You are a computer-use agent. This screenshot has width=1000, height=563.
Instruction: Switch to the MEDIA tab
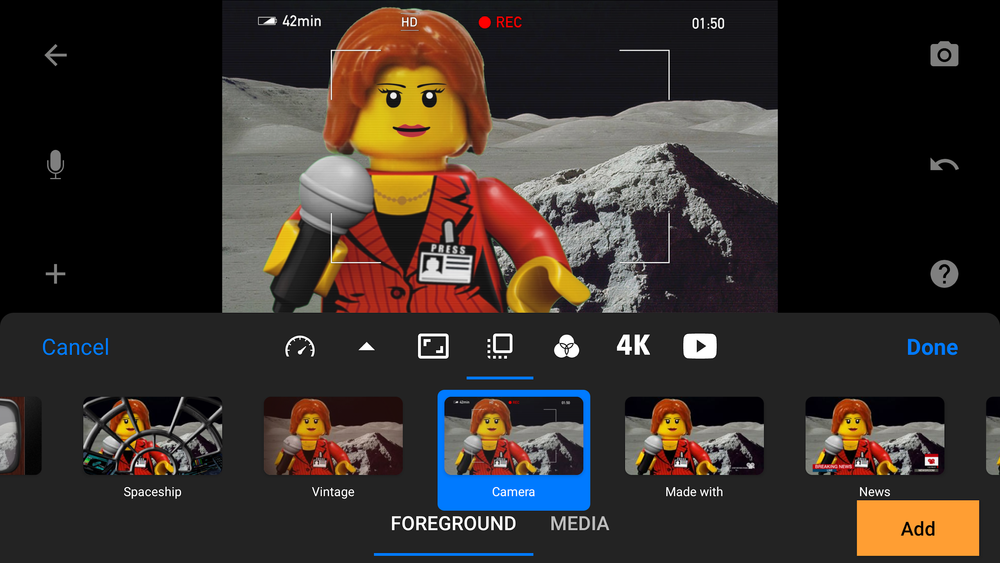coord(579,524)
